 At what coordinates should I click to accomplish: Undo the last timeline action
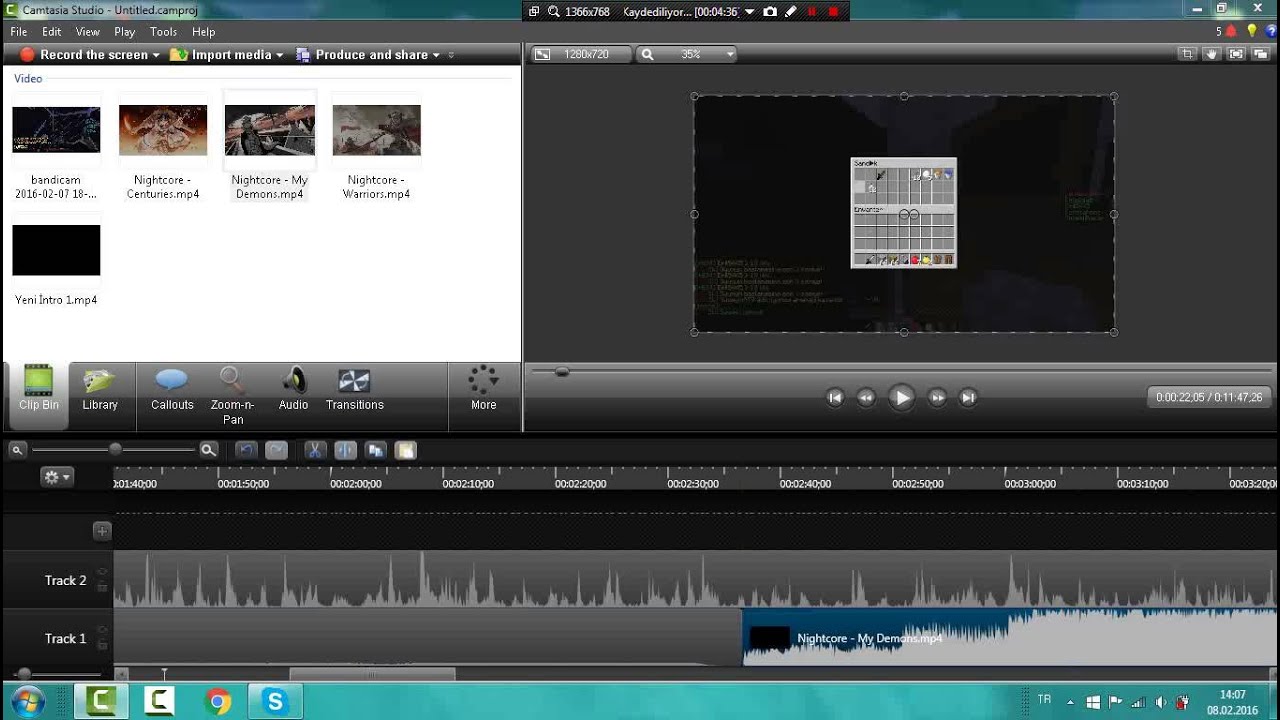pos(245,450)
